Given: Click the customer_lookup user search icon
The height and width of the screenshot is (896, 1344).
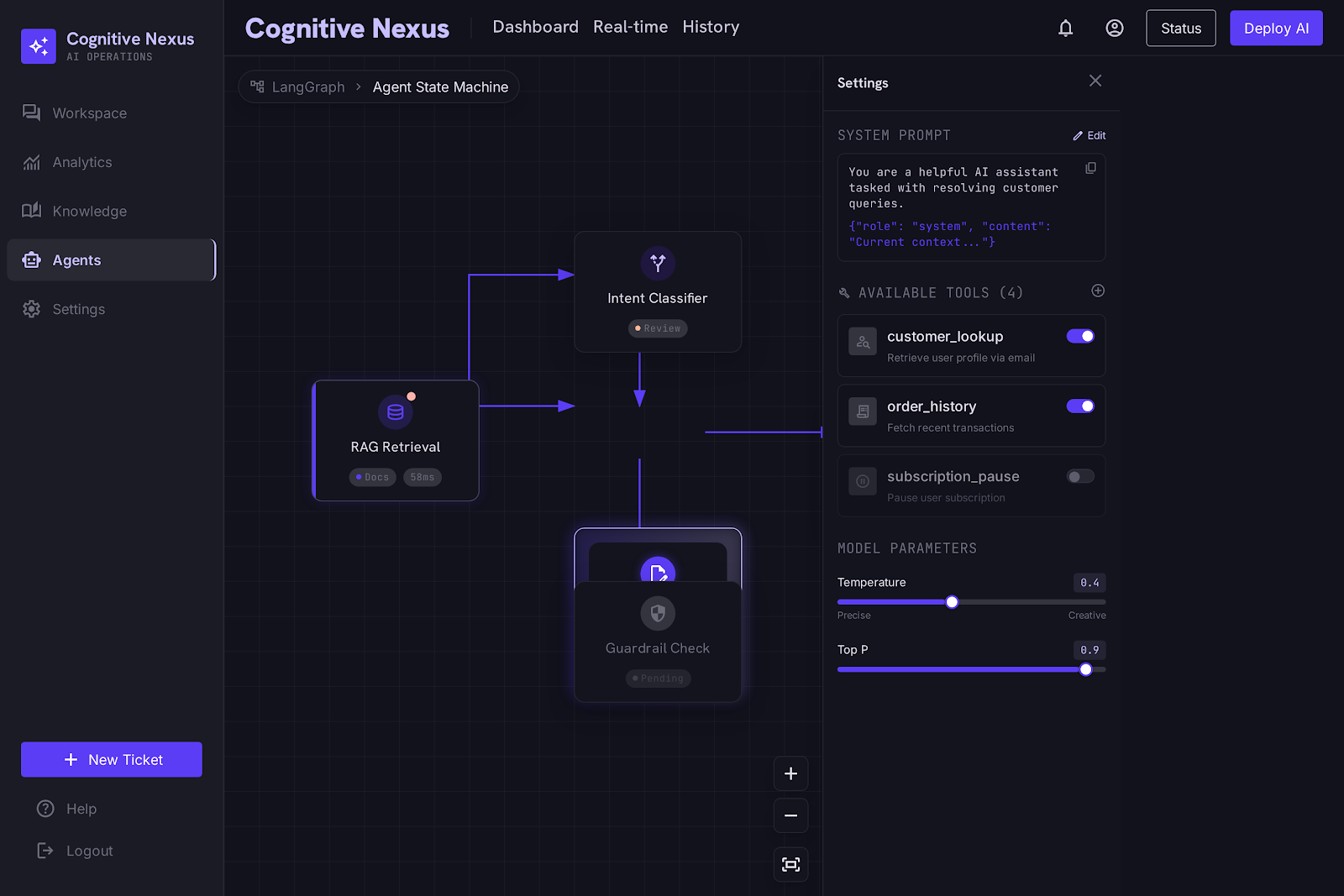Looking at the screenshot, I should coord(863,342).
